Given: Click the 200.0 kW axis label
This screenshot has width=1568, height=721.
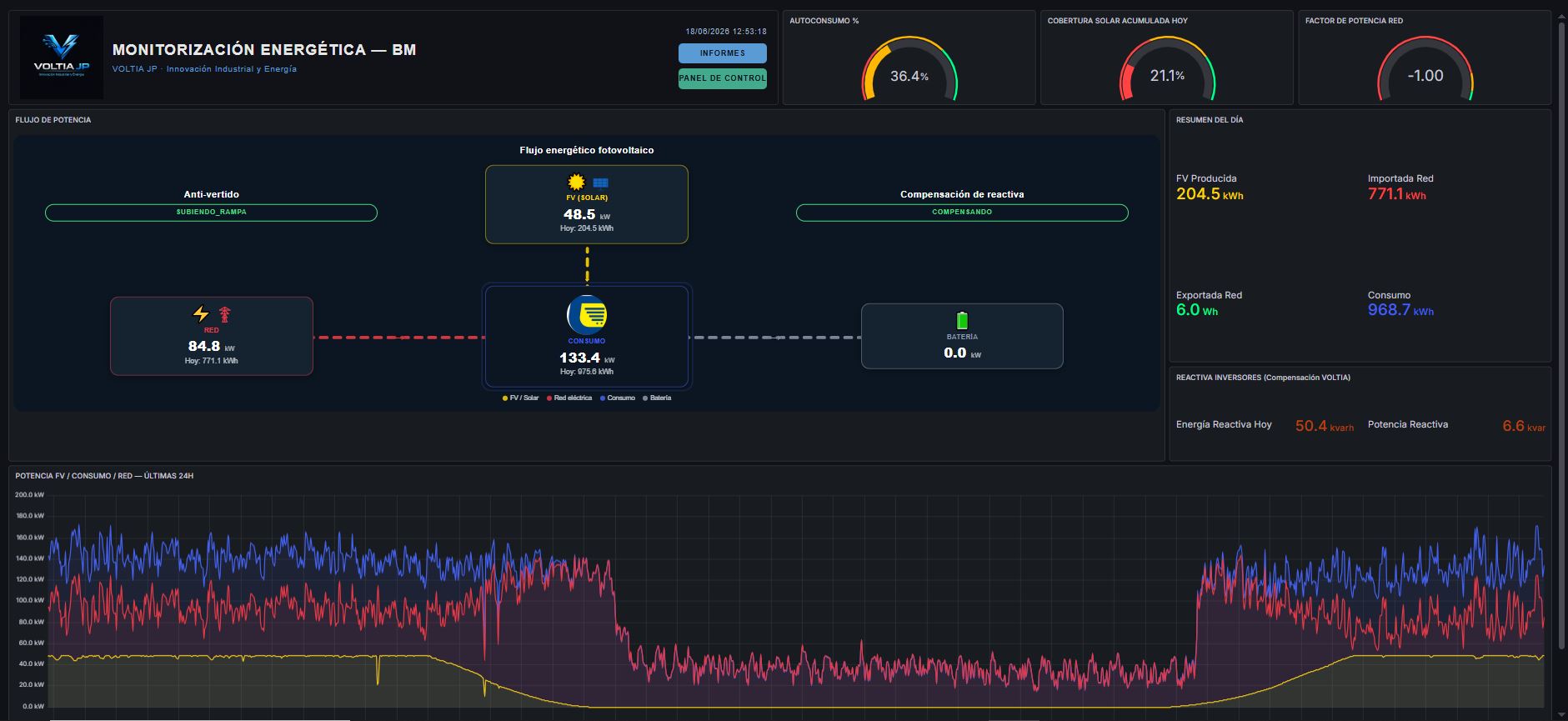Looking at the screenshot, I should pos(29,495).
